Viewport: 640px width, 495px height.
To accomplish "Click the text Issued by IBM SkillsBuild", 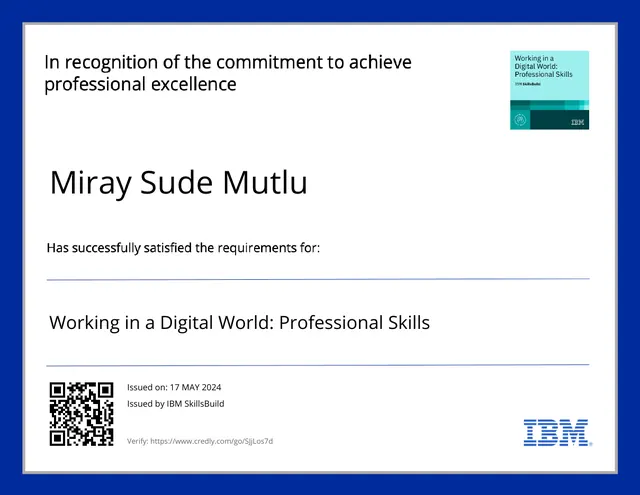I will 176,404.
